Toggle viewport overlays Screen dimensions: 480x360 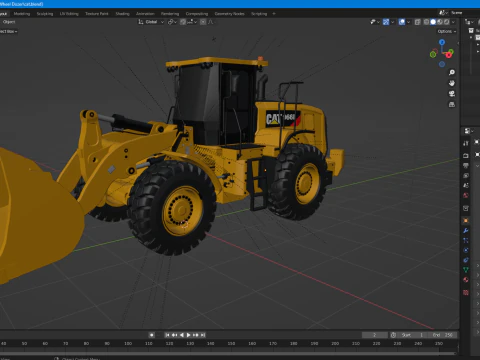tap(402, 22)
